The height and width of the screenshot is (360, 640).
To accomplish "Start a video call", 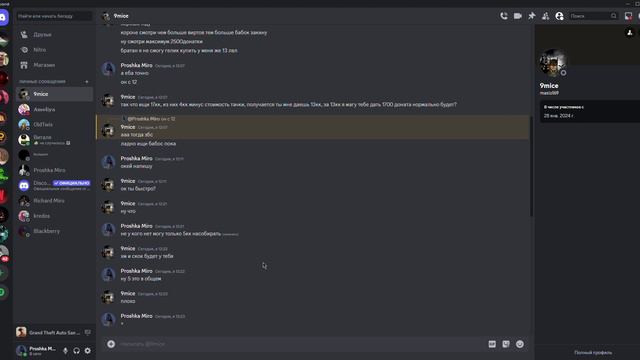I will tap(518, 16).
